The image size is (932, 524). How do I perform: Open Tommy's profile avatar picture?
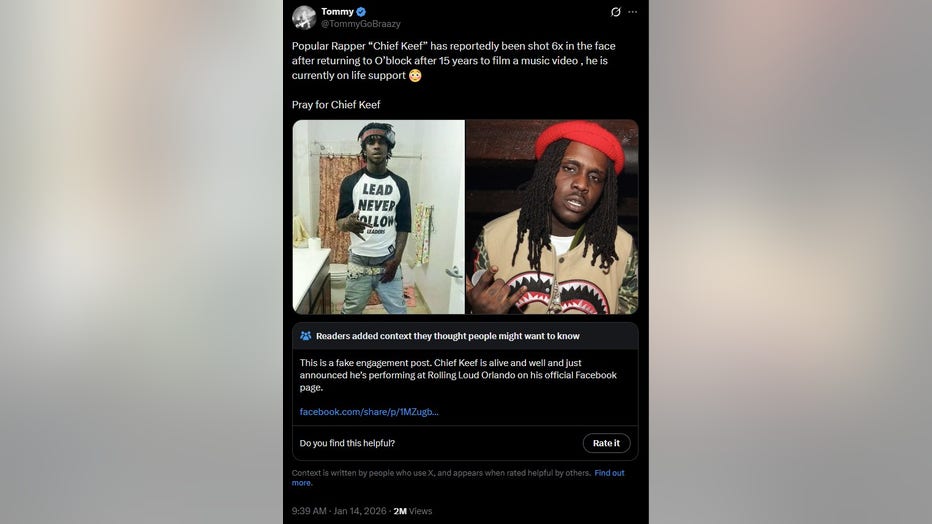[304, 17]
